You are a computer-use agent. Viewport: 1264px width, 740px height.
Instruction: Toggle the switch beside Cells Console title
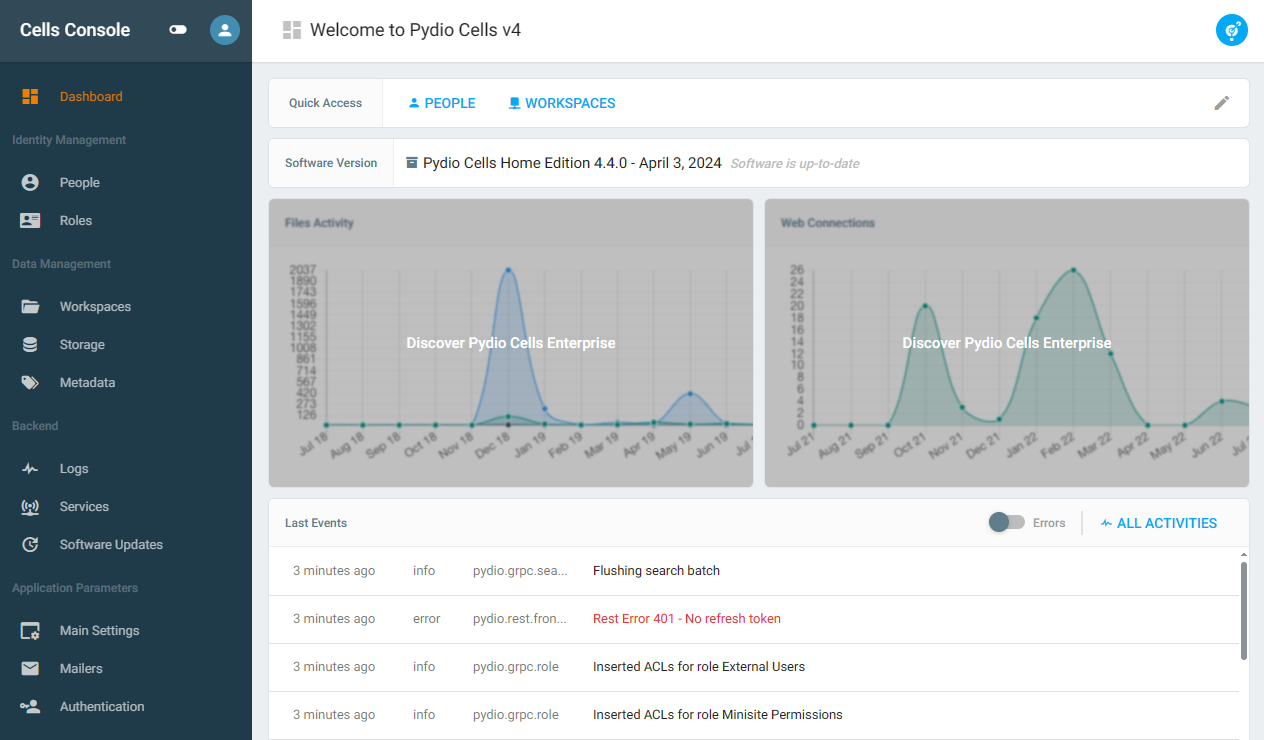(x=178, y=30)
